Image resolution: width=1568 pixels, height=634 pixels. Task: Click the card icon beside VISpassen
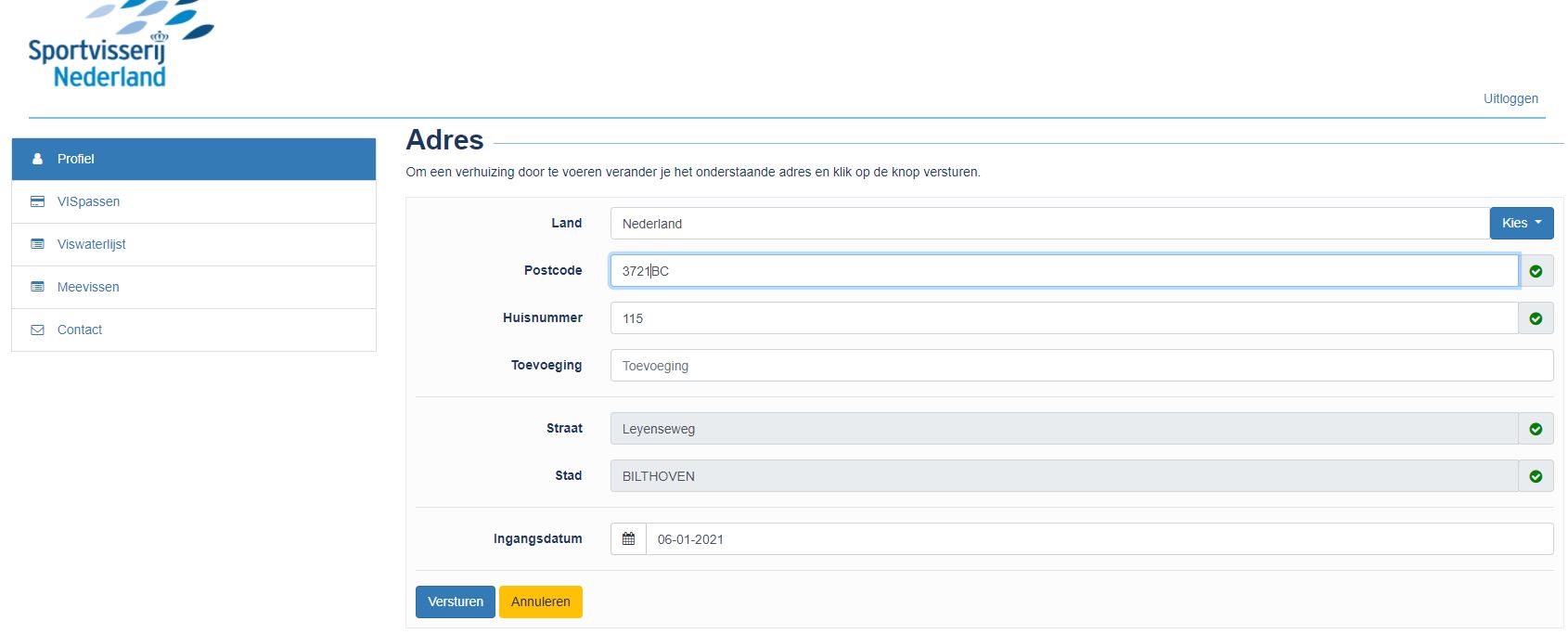click(x=37, y=201)
